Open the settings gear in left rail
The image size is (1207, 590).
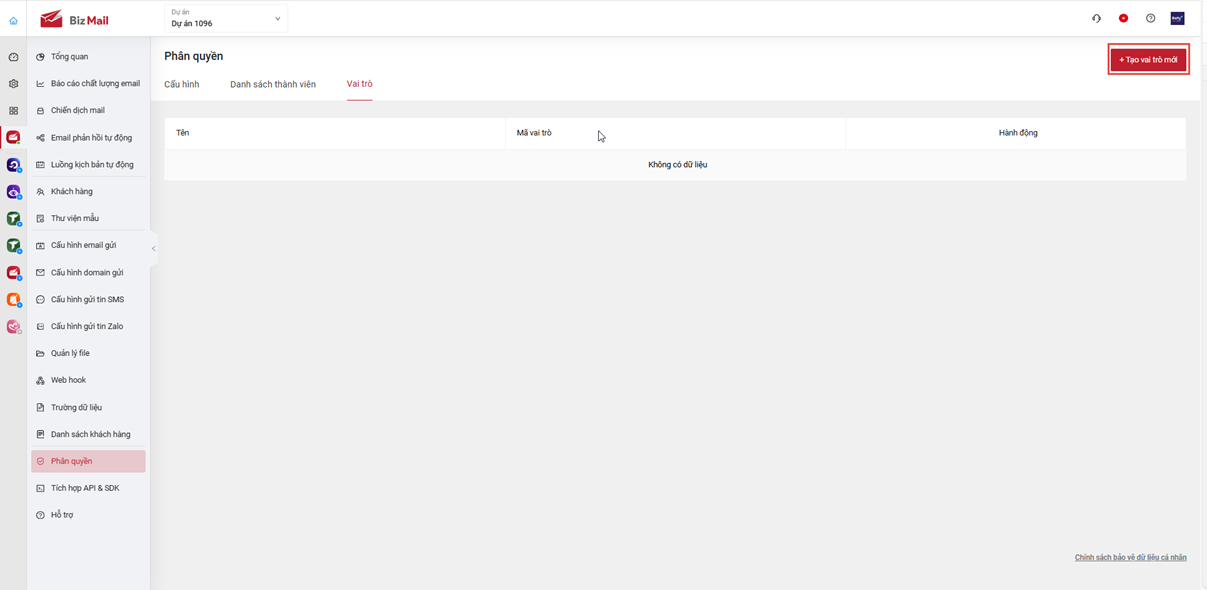[x=13, y=84]
